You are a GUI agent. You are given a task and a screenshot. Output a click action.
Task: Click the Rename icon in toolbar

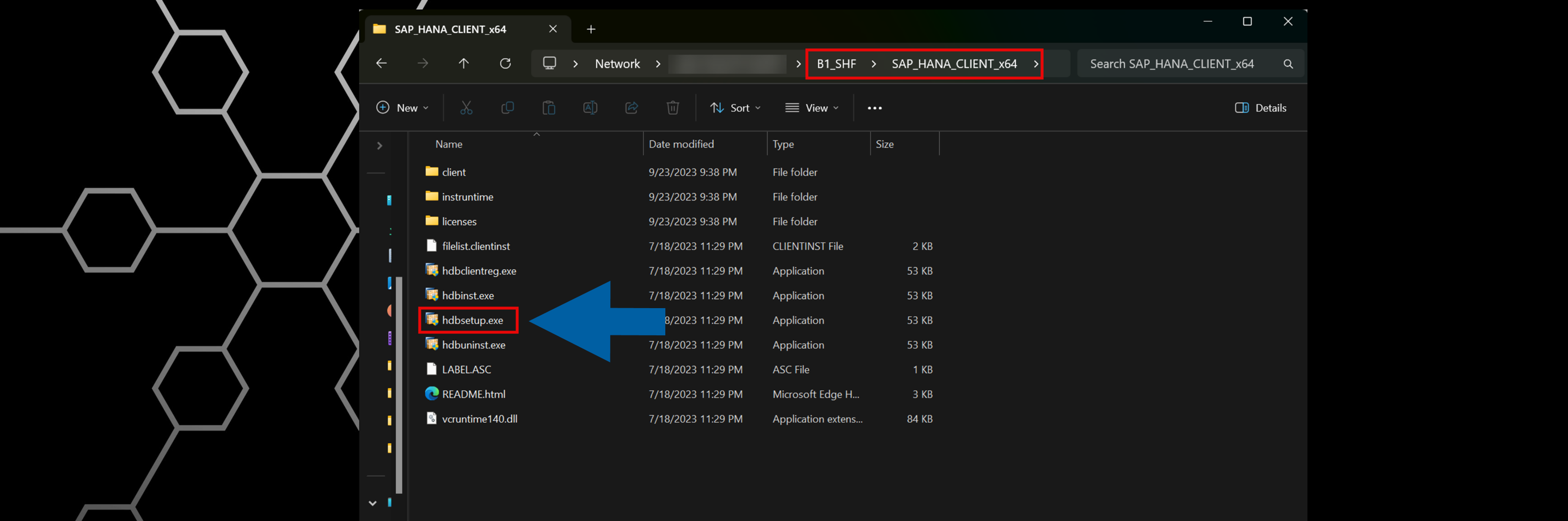coord(590,108)
